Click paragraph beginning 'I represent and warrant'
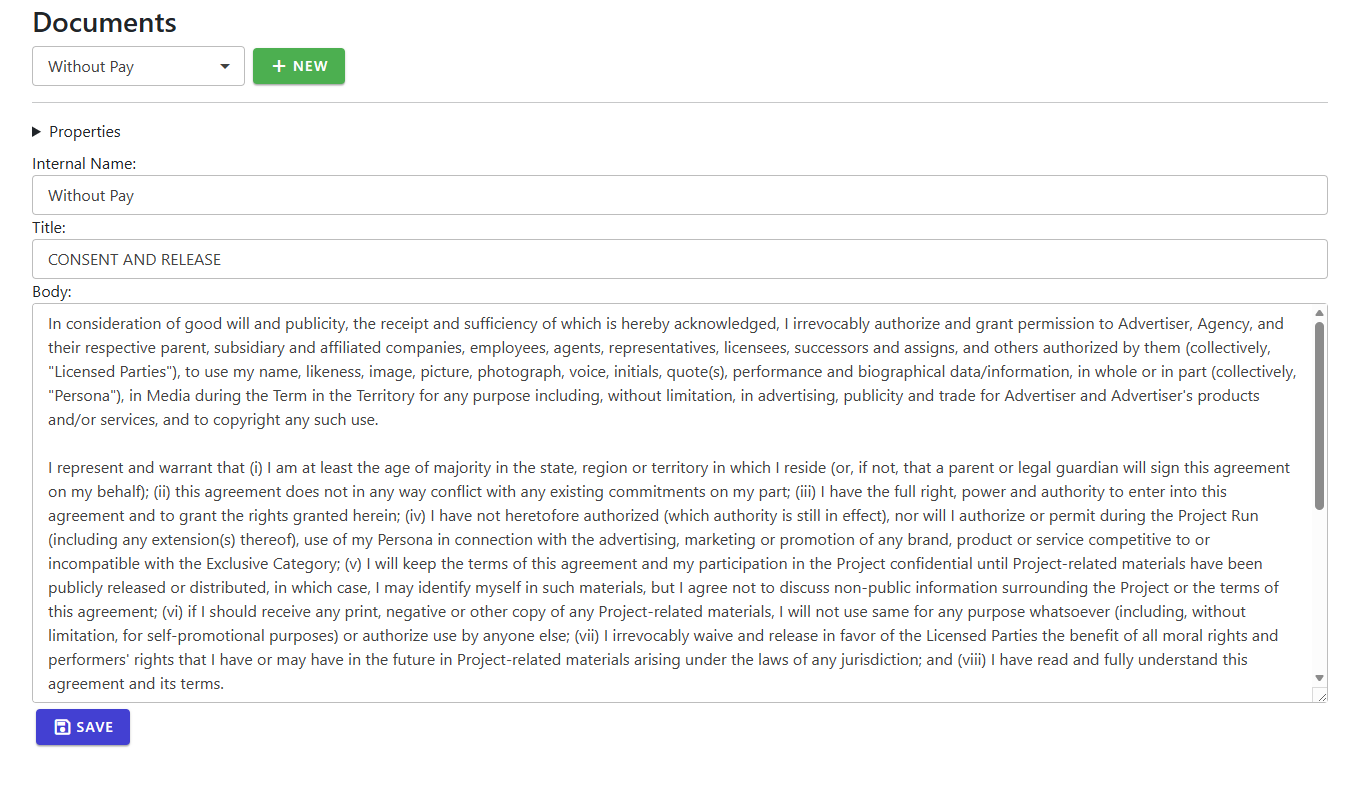 [672, 576]
